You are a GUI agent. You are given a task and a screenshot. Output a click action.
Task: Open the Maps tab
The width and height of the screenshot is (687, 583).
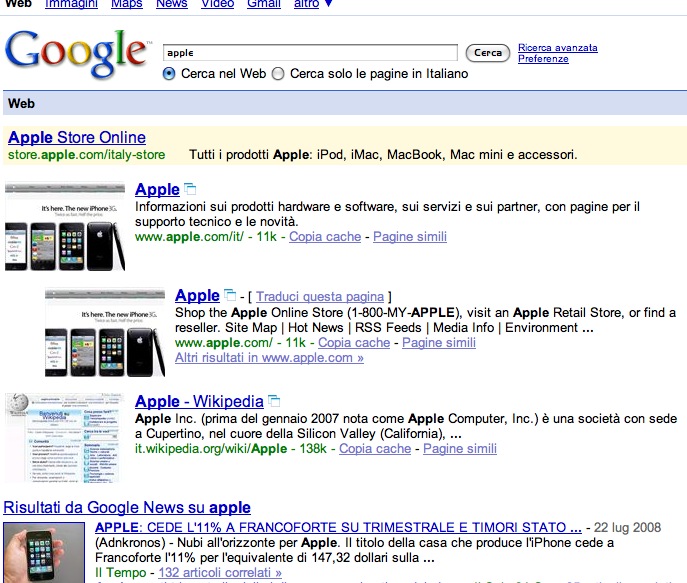pos(127,4)
